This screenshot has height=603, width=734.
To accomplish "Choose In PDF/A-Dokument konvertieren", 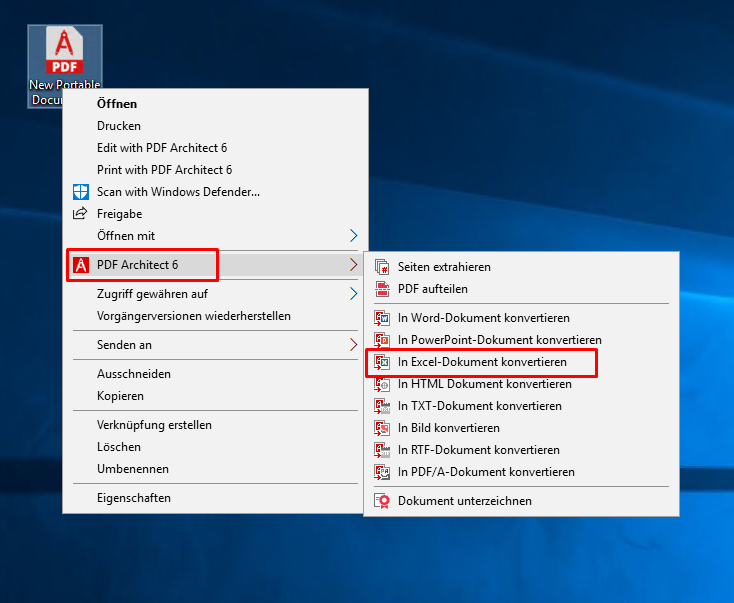I will pos(521,472).
